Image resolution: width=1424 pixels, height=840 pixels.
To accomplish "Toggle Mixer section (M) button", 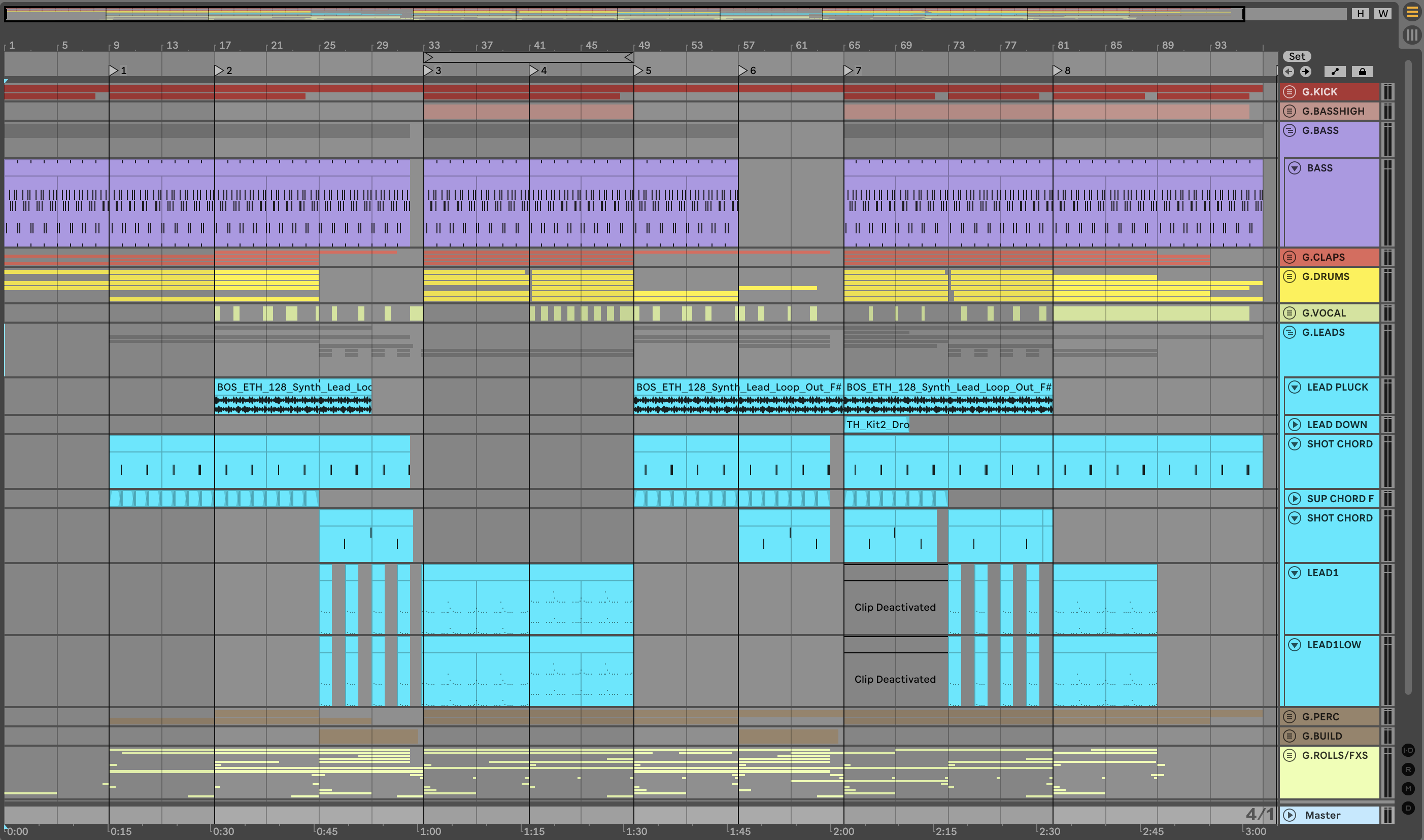I will point(1408,788).
